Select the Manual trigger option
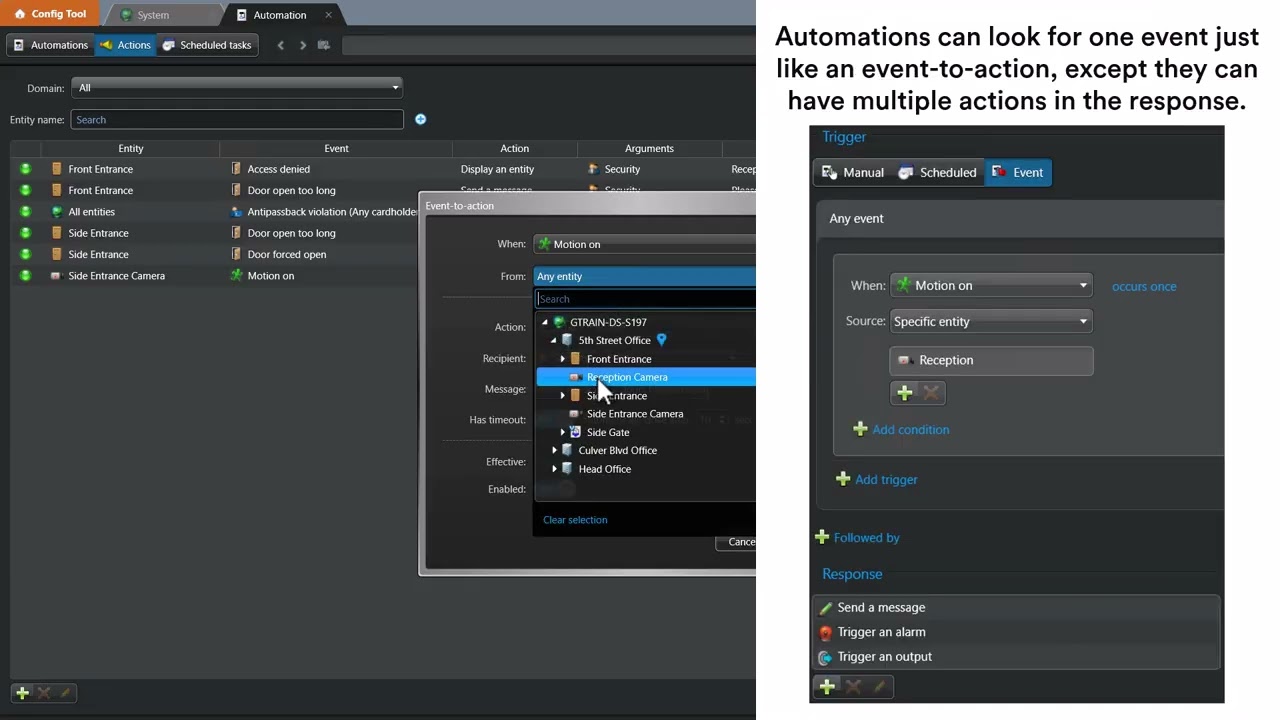 click(853, 172)
